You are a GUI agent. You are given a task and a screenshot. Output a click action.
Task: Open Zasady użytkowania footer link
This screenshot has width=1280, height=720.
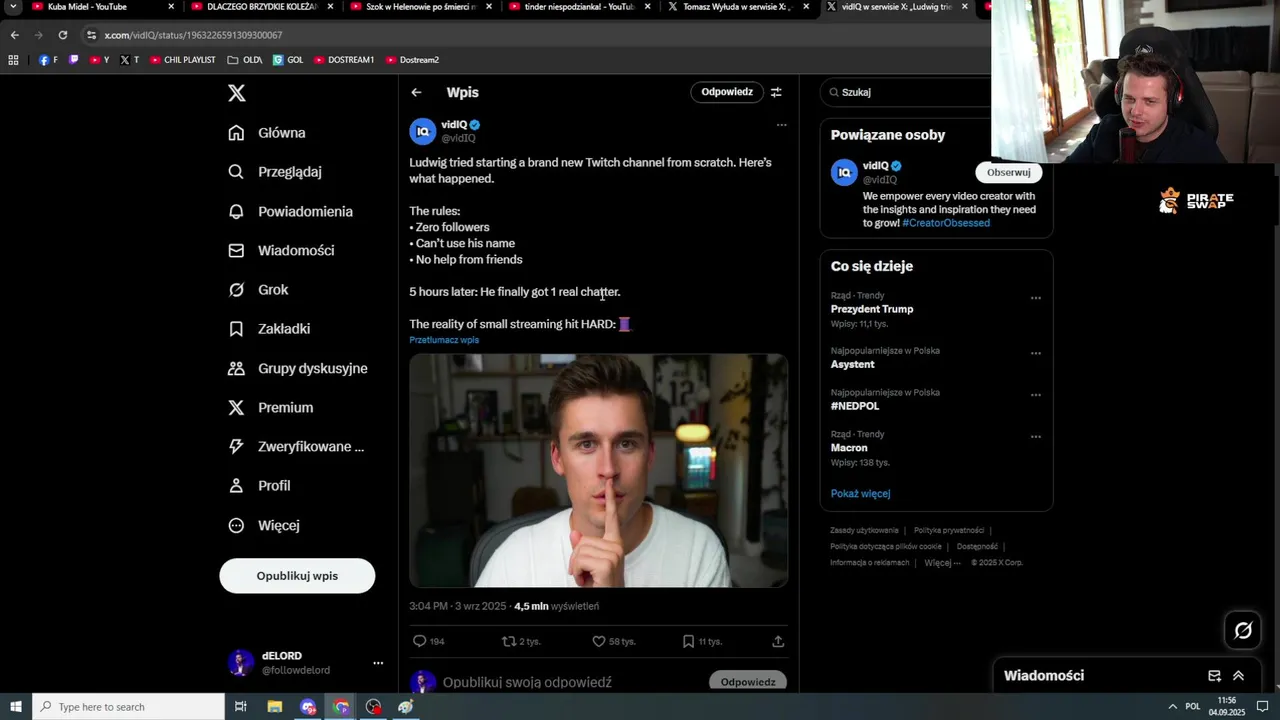pos(864,531)
